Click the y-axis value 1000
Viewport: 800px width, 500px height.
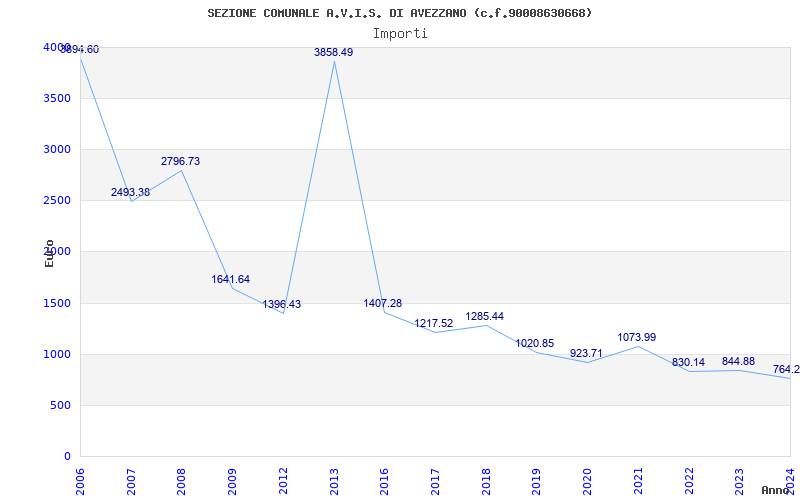pyautogui.click(x=57, y=355)
